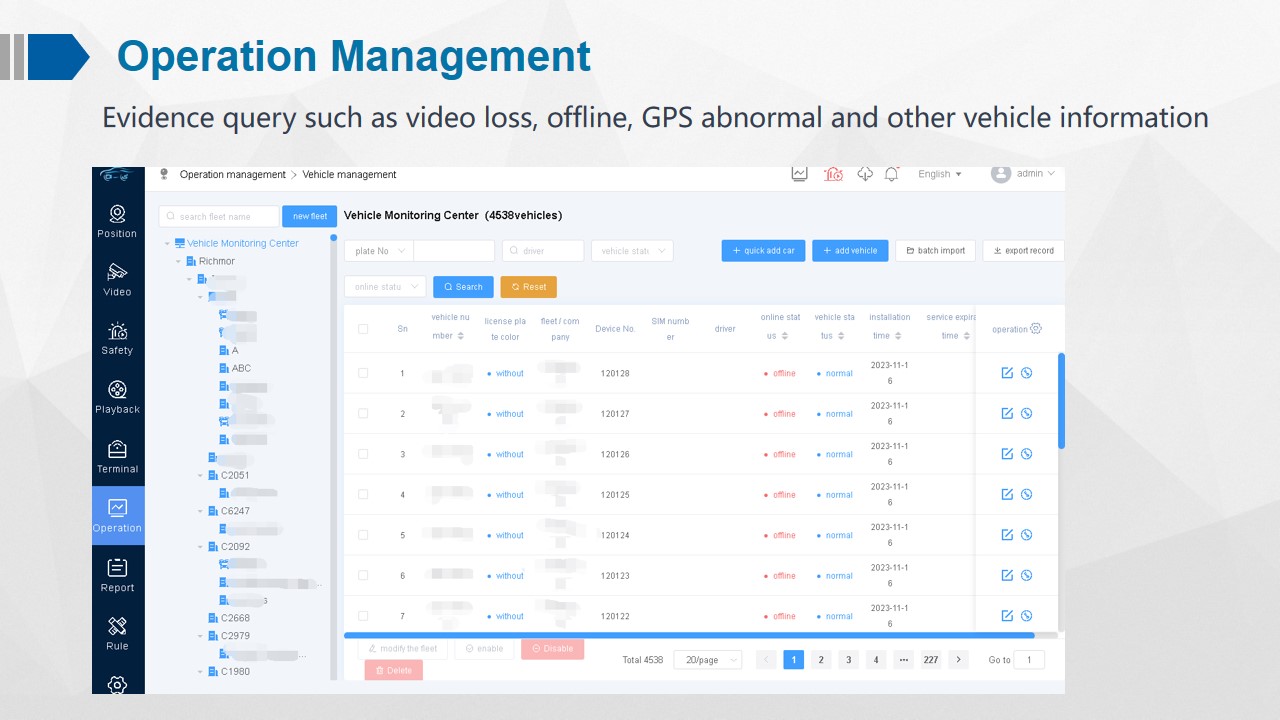Open the 20/page size dropdown
This screenshot has height=720, width=1280.
[708, 660]
